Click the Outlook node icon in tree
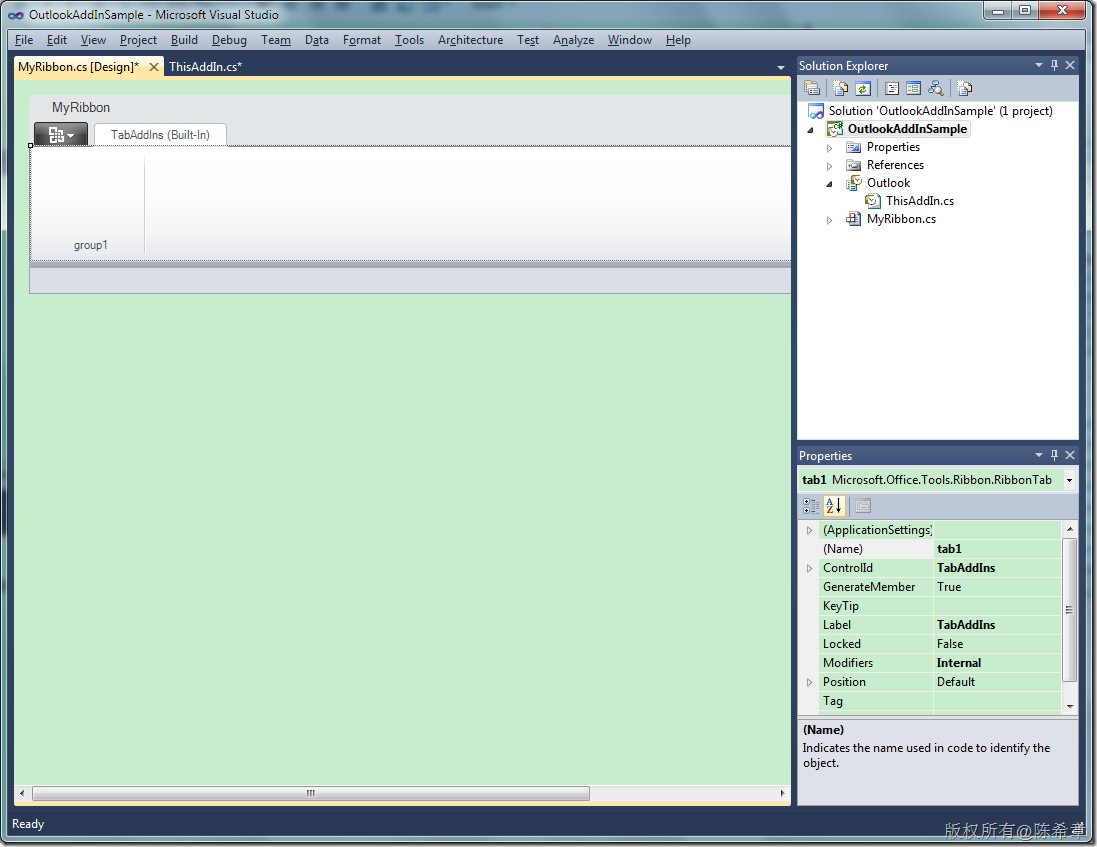1097x847 pixels. click(x=854, y=183)
